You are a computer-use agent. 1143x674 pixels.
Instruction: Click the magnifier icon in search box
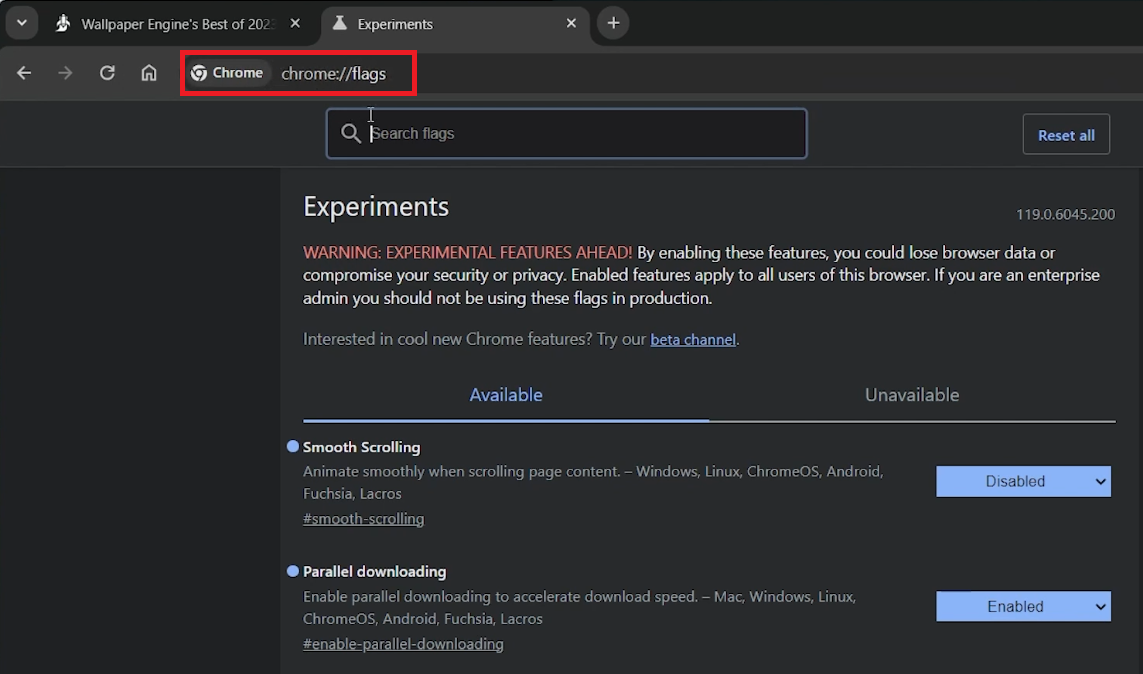coord(351,133)
